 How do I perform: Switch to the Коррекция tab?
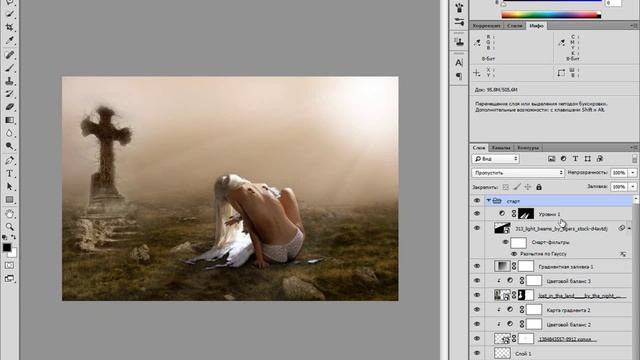point(487,26)
